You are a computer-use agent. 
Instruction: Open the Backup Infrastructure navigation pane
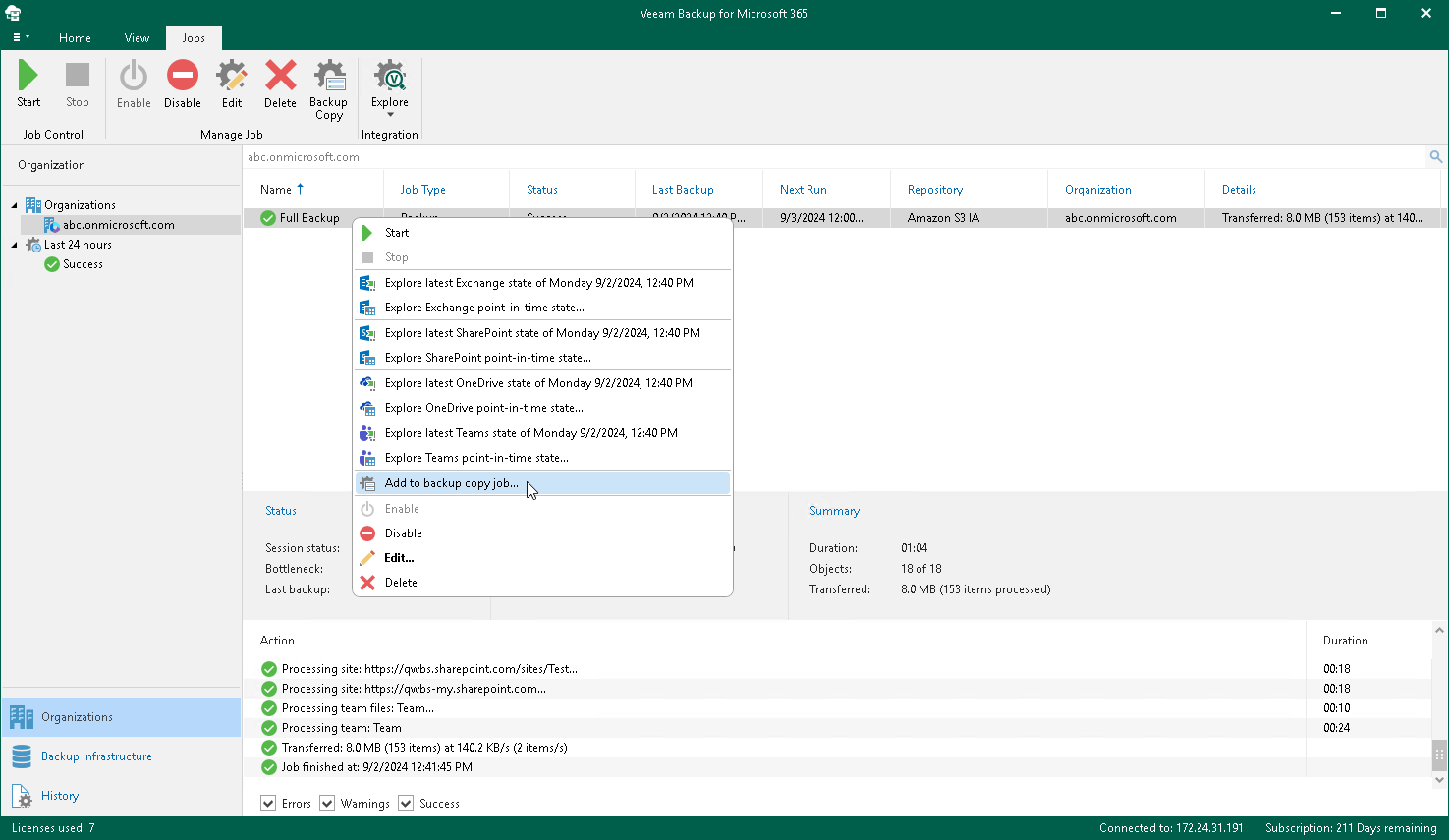121,756
